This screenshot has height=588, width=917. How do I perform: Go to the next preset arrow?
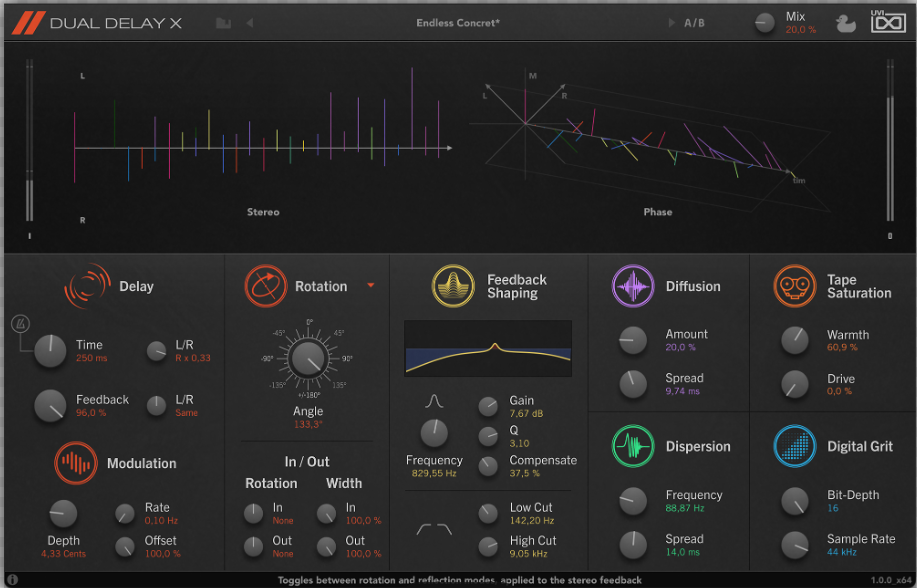(671, 23)
